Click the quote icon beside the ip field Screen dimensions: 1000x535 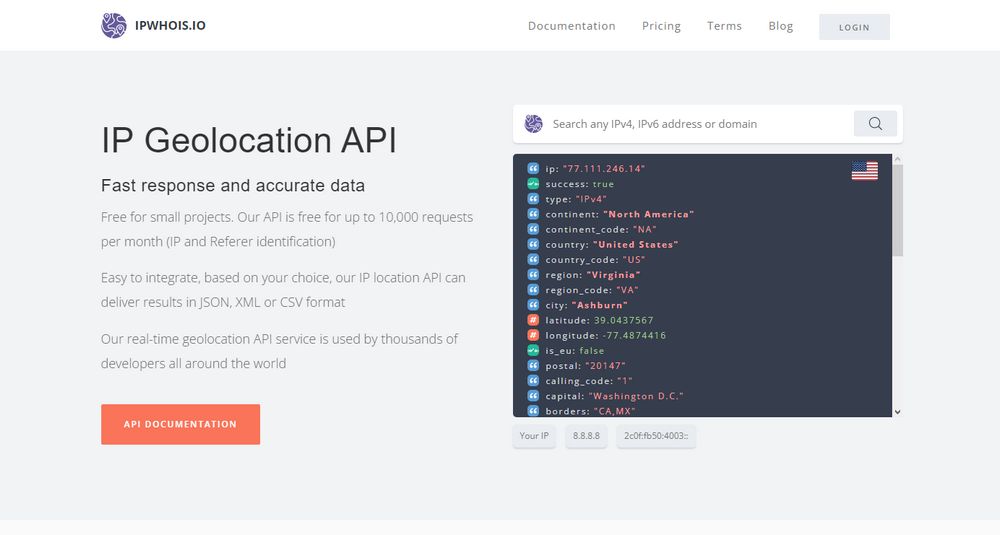(x=533, y=168)
